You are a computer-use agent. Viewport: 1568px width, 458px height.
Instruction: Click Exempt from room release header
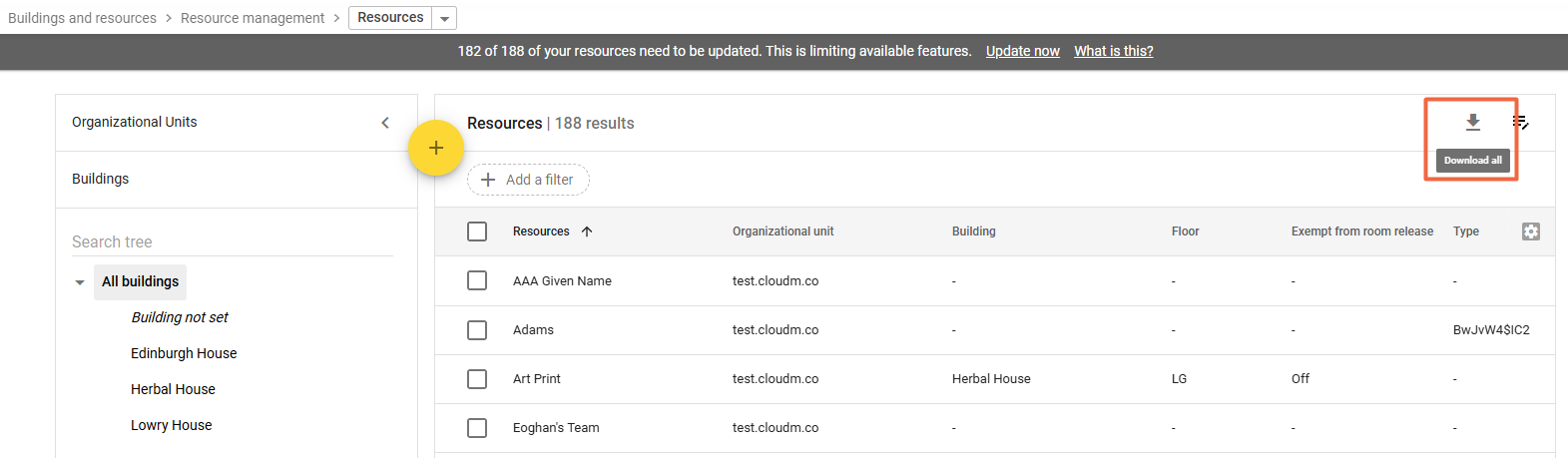point(1362,231)
